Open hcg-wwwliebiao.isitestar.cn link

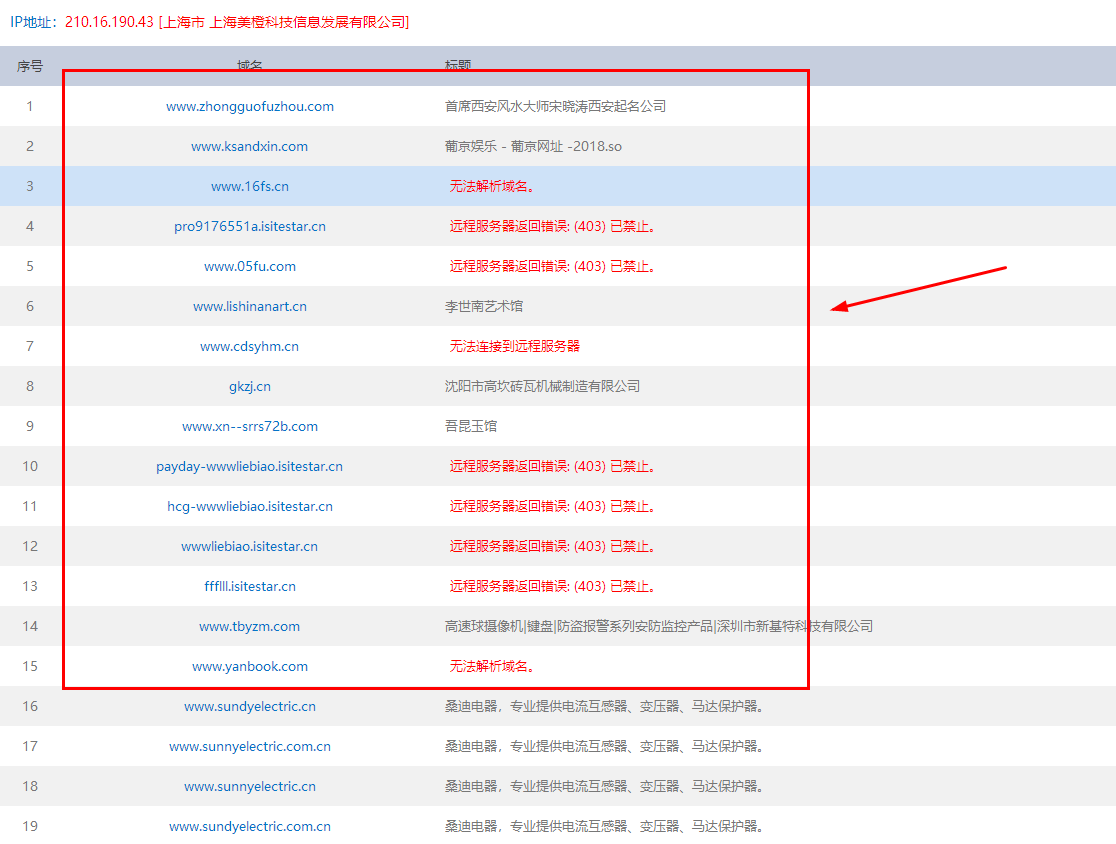(250, 506)
